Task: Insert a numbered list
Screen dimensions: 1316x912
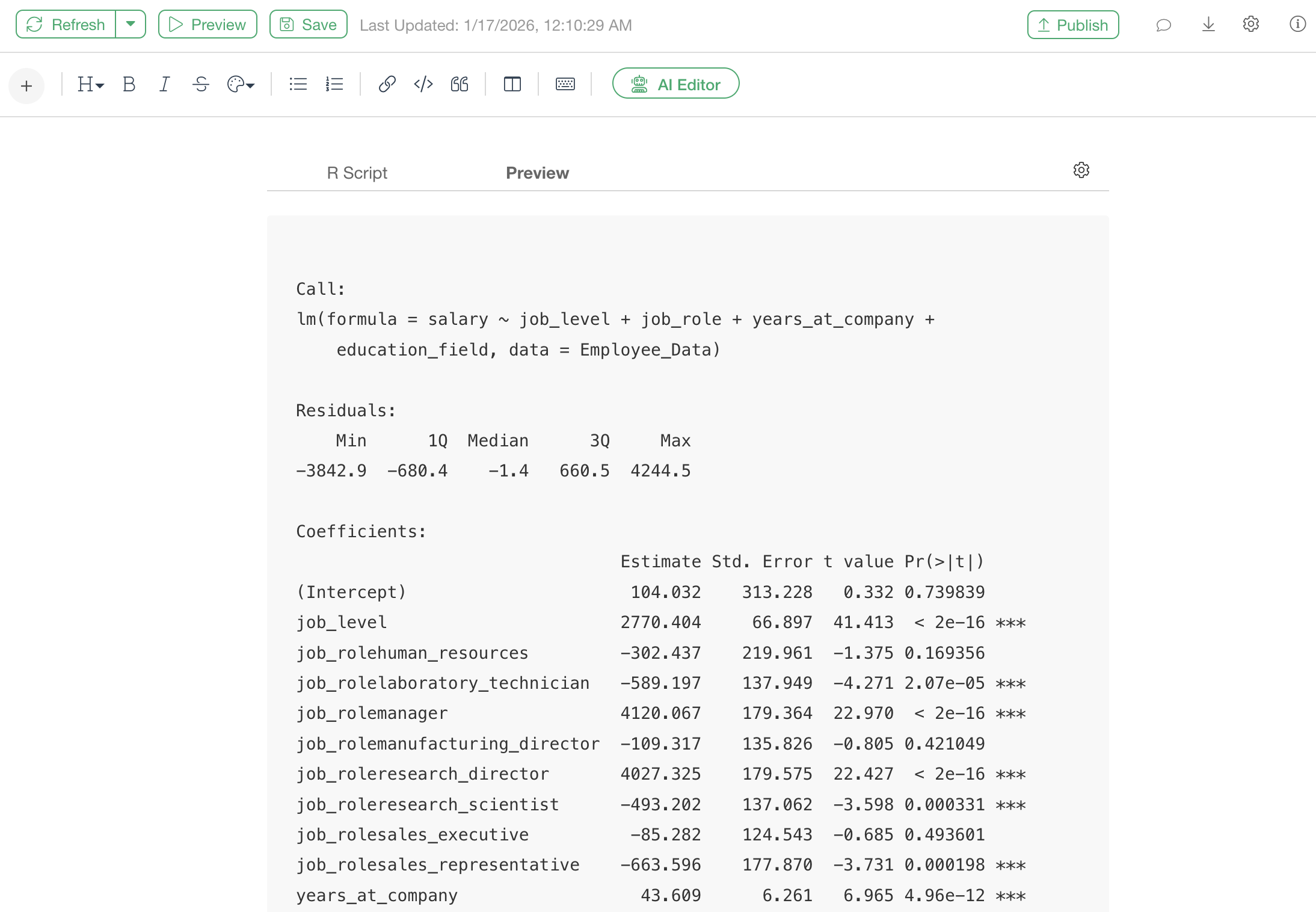Action: 334,84
